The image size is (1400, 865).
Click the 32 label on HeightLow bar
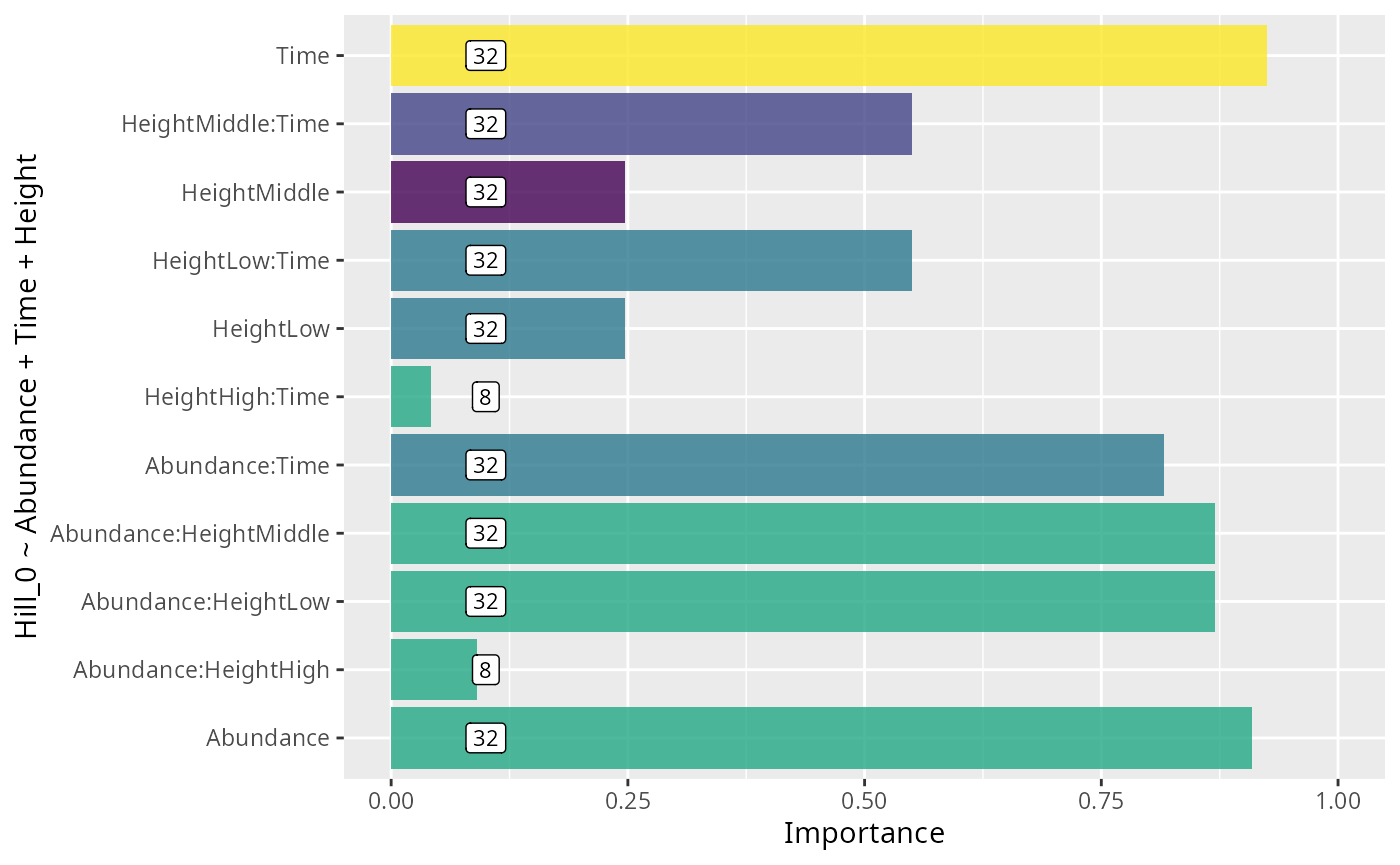coord(485,329)
